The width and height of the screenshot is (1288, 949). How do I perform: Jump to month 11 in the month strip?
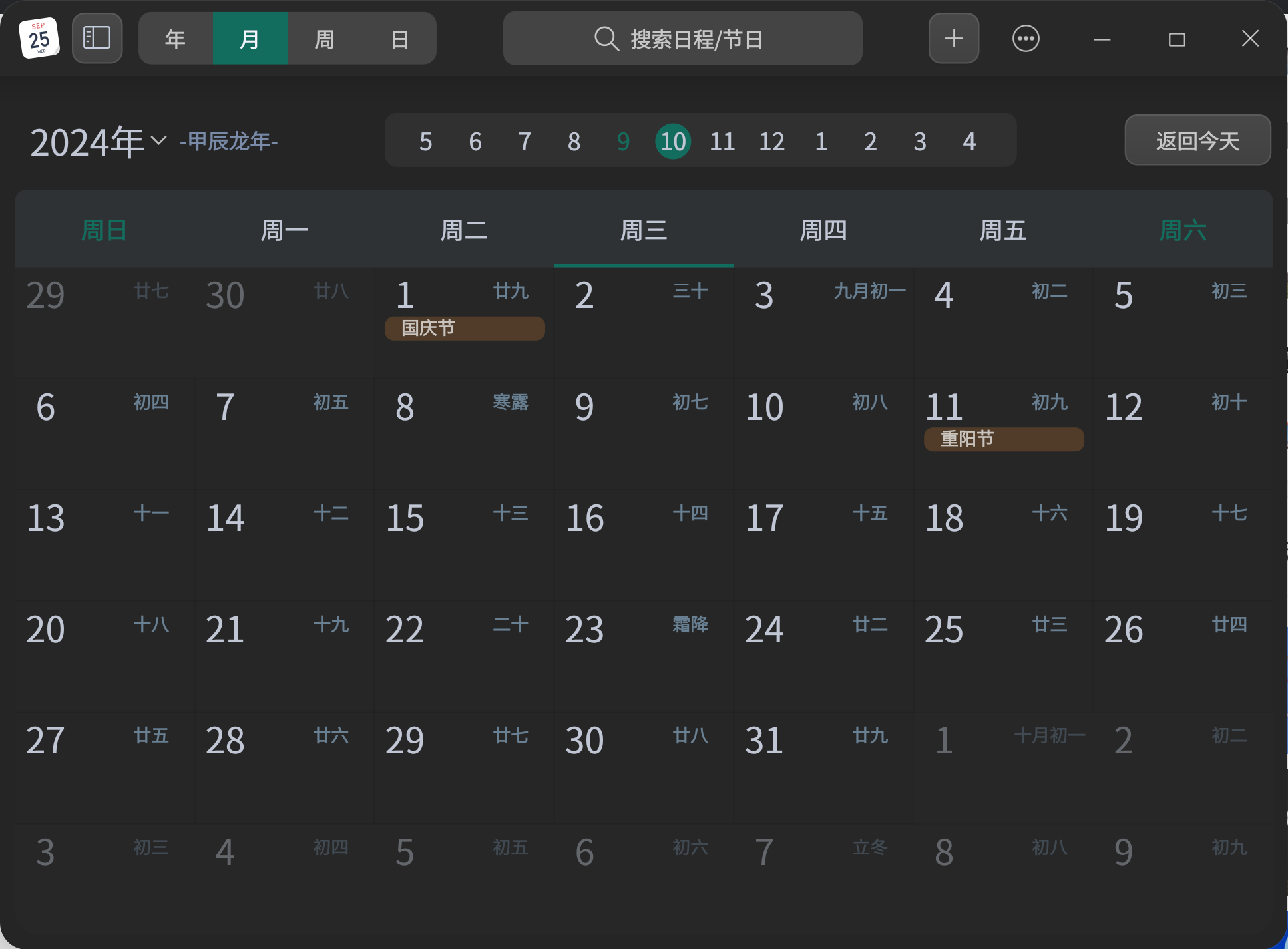tap(722, 141)
